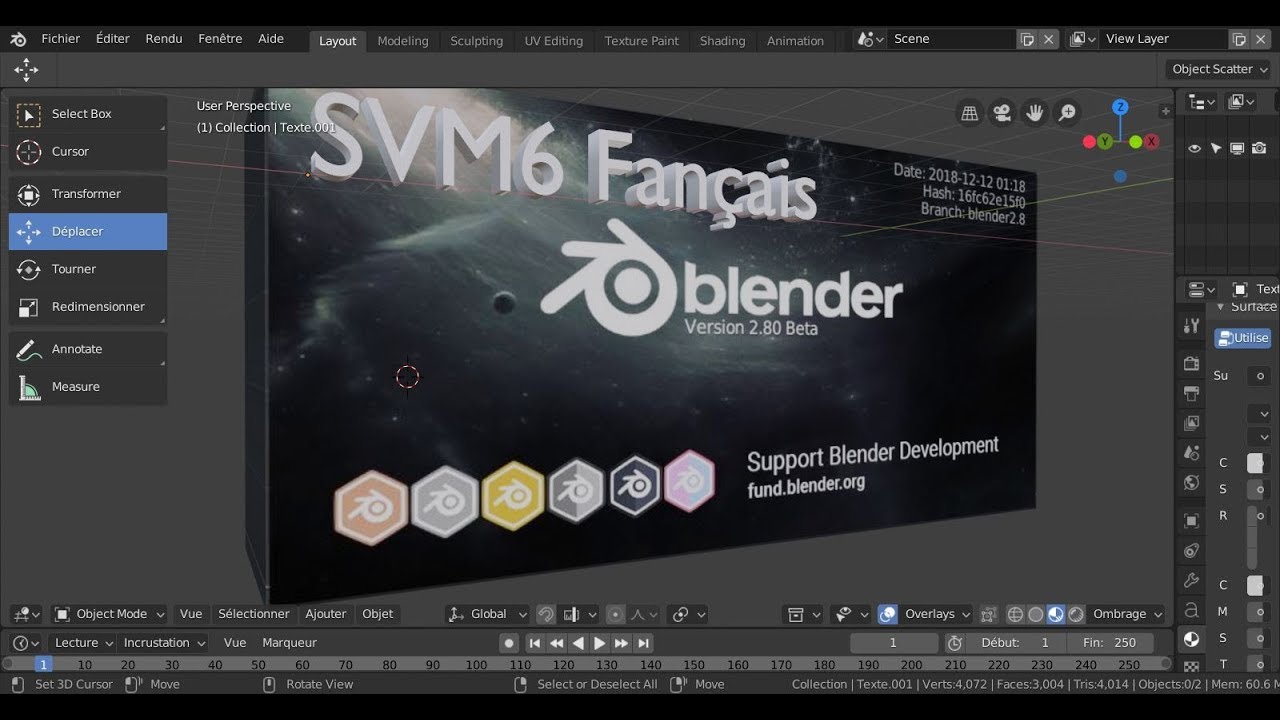
Task: Open the Objet viewport menu
Action: 378,614
